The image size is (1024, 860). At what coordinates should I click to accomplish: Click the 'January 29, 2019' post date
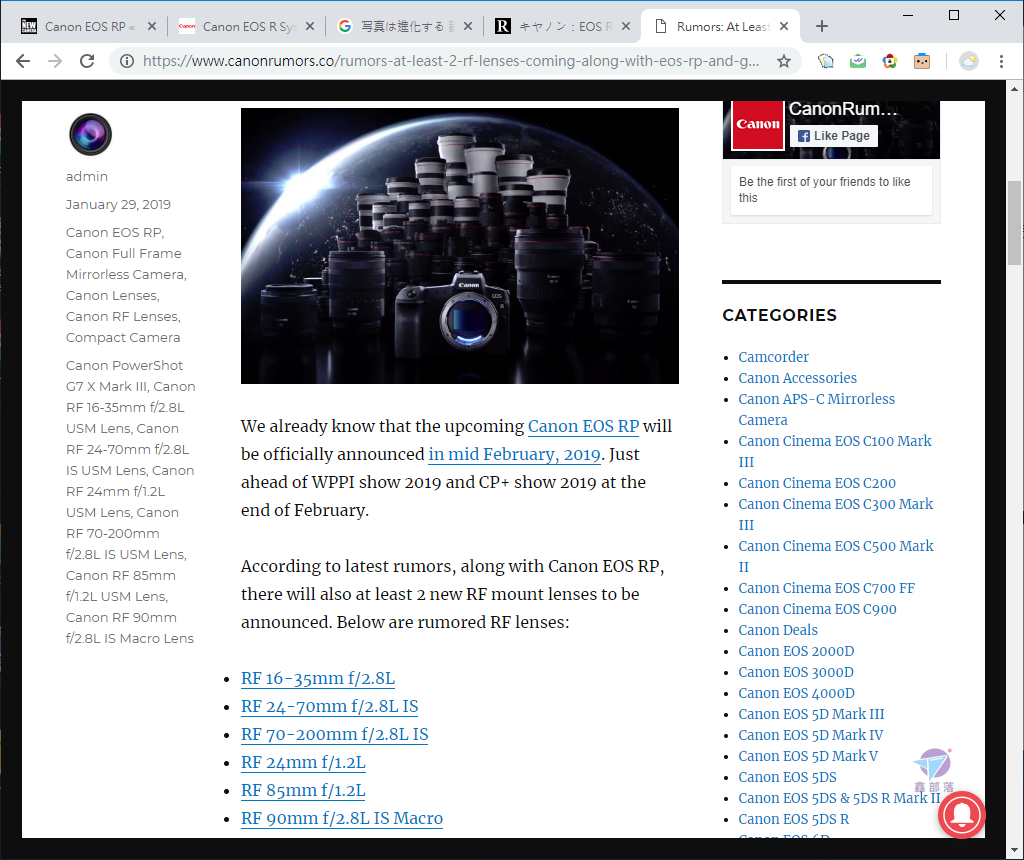coord(118,204)
